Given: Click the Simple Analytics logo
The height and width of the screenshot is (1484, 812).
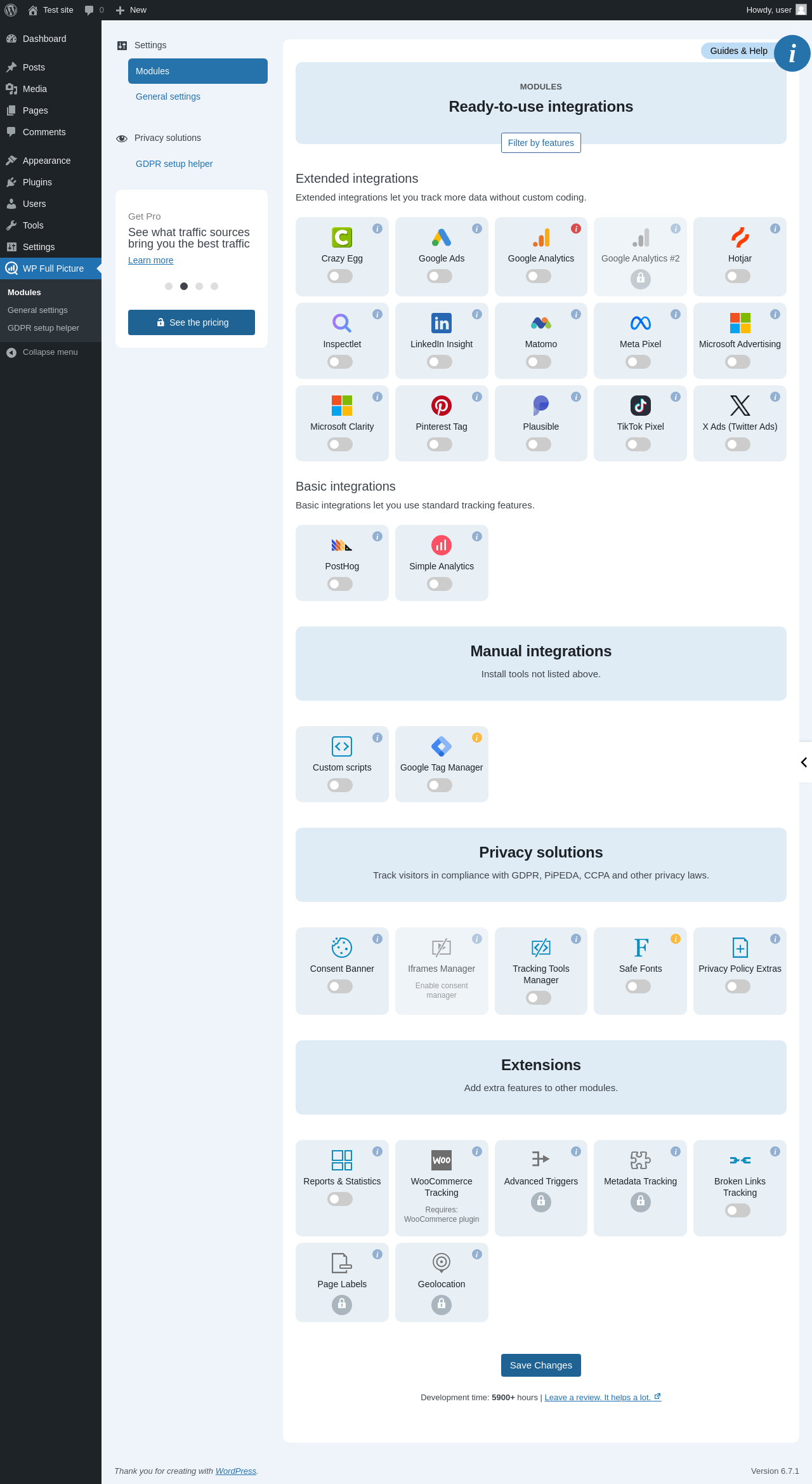Looking at the screenshot, I should 442,545.
